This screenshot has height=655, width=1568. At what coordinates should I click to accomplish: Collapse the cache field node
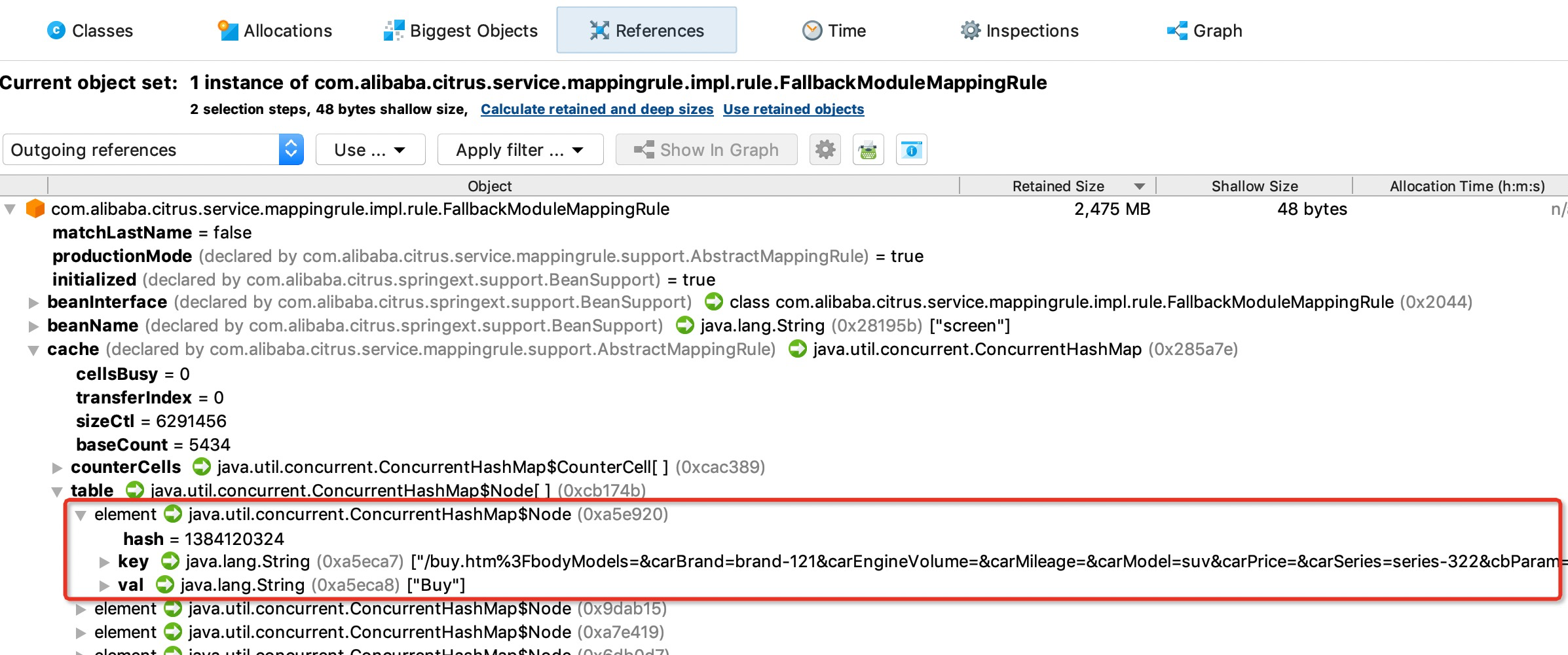pyautogui.click(x=33, y=350)
